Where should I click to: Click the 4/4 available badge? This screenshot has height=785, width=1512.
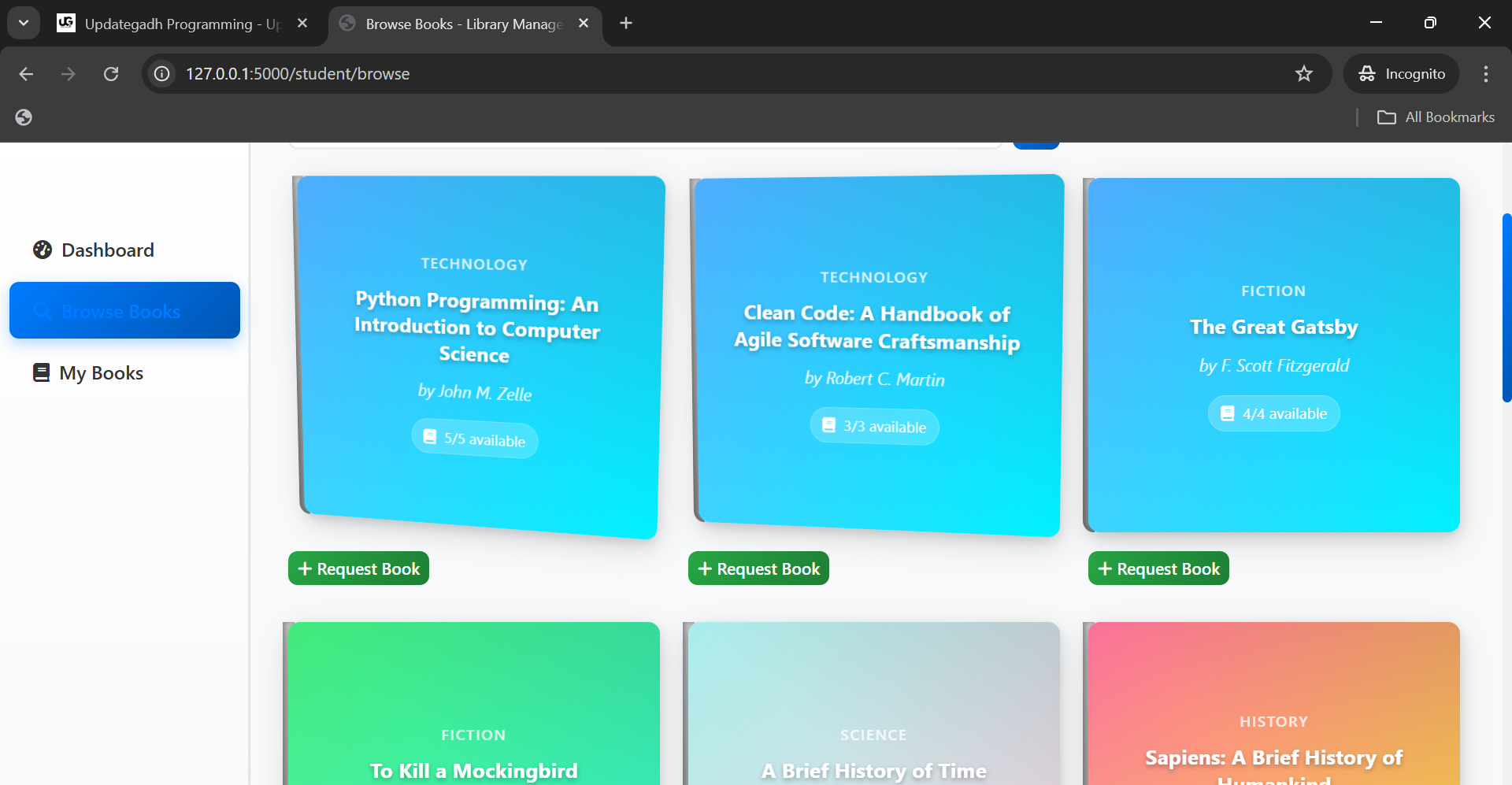1274,413
